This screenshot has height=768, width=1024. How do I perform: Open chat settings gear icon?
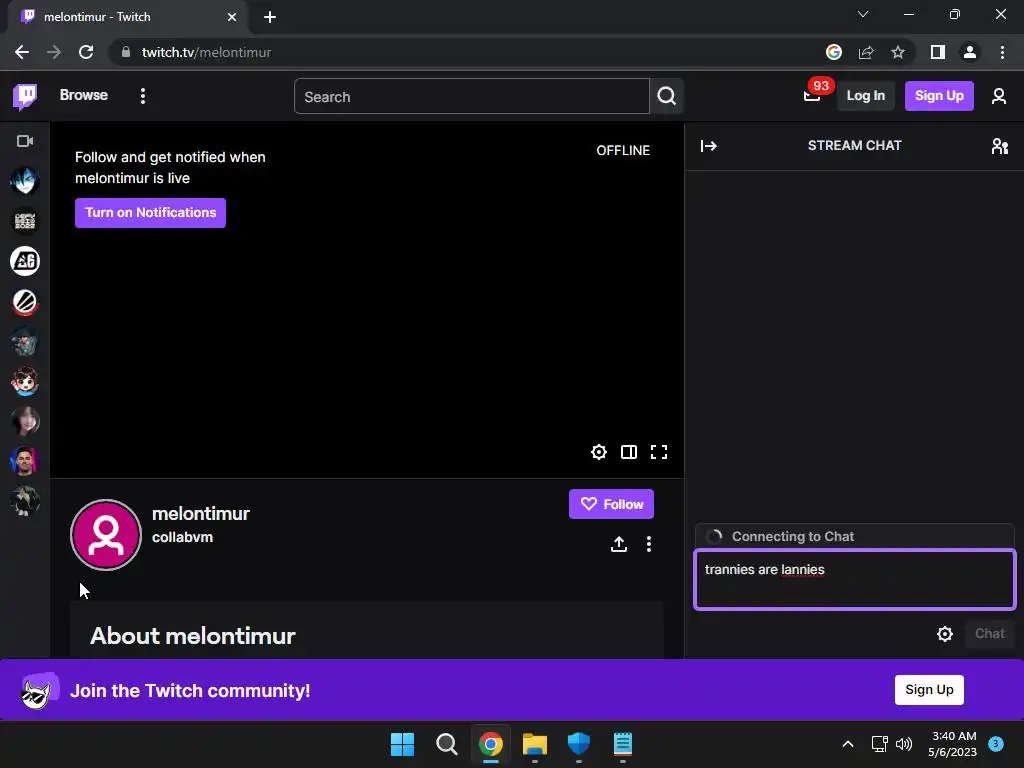tap(944, 633)
